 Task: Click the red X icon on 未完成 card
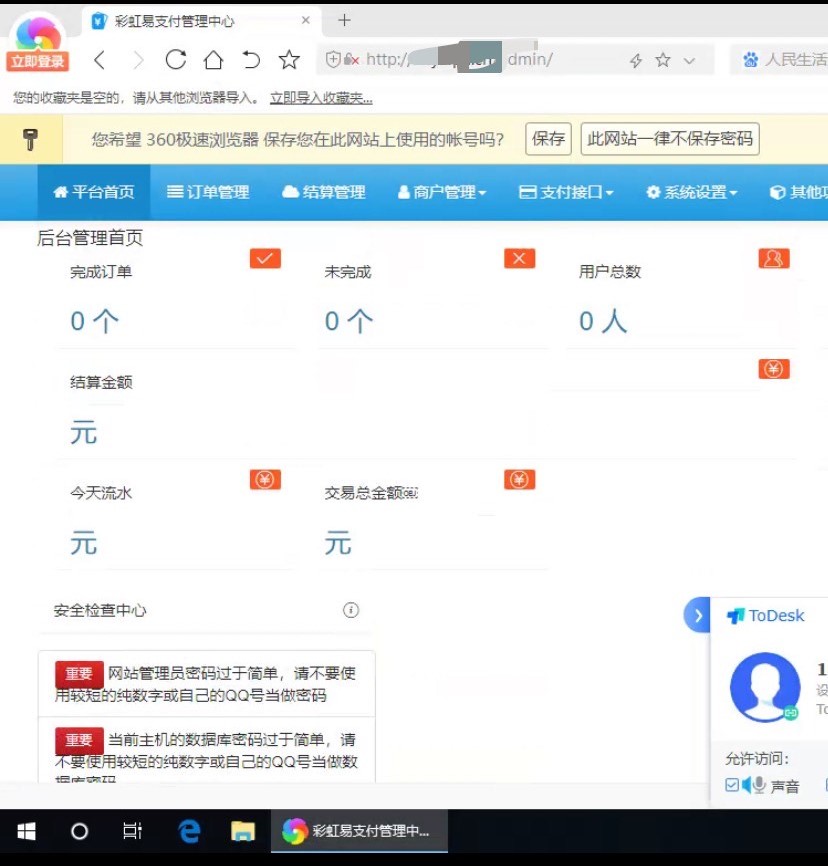tap(519, 258)
